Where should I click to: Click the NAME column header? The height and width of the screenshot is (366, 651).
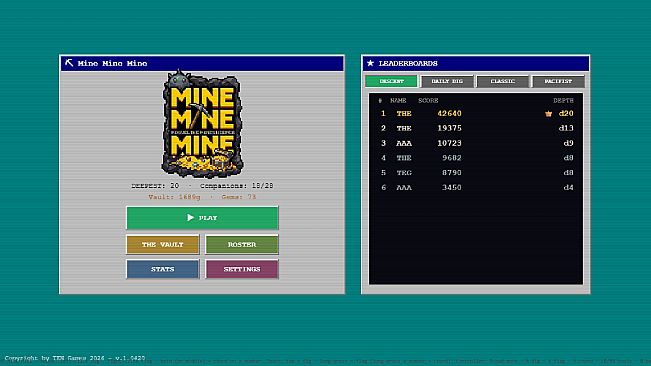(x=398, y=100)
